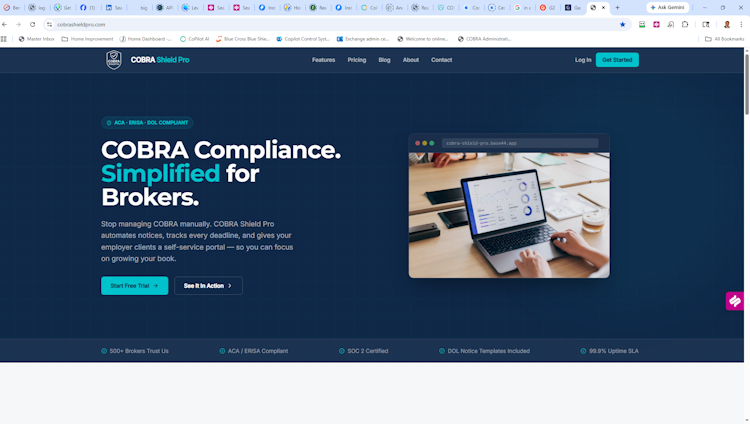Switch to the G2 tab
This screenshot has width=750, height=424.
pos(548,8)
